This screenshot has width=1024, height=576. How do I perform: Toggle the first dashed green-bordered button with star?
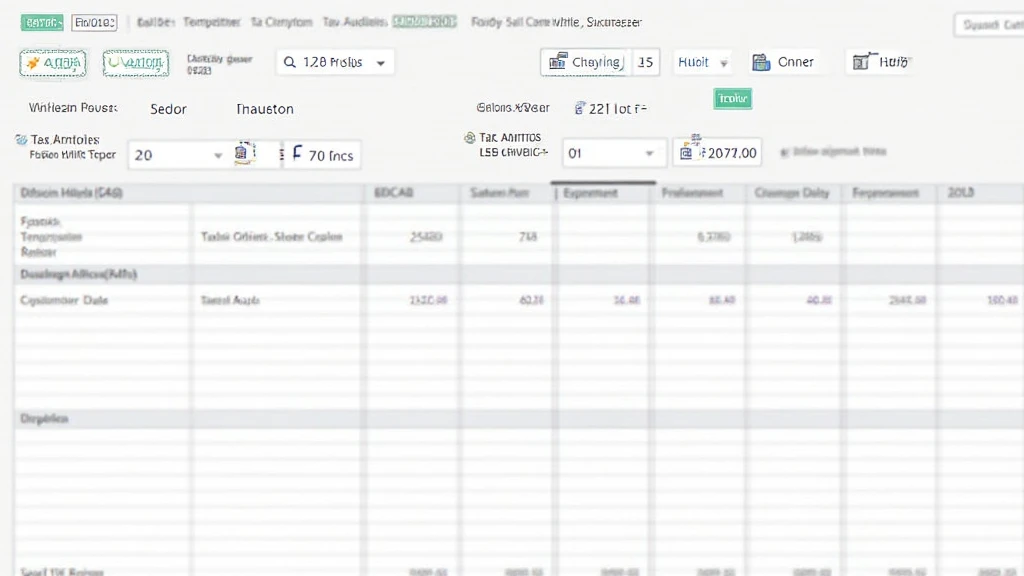[52, 63]
